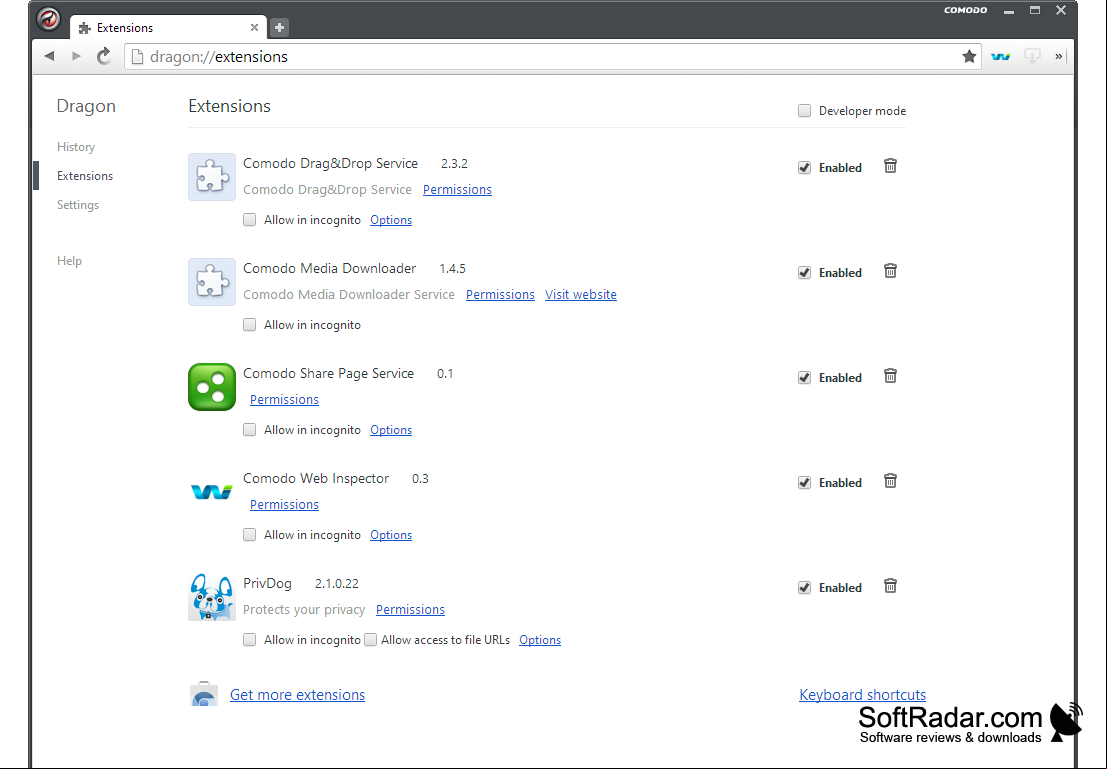The image size is (1107, 769).
Task: Show hidden toolbar items with the chevron
Action: point(1058,56)
